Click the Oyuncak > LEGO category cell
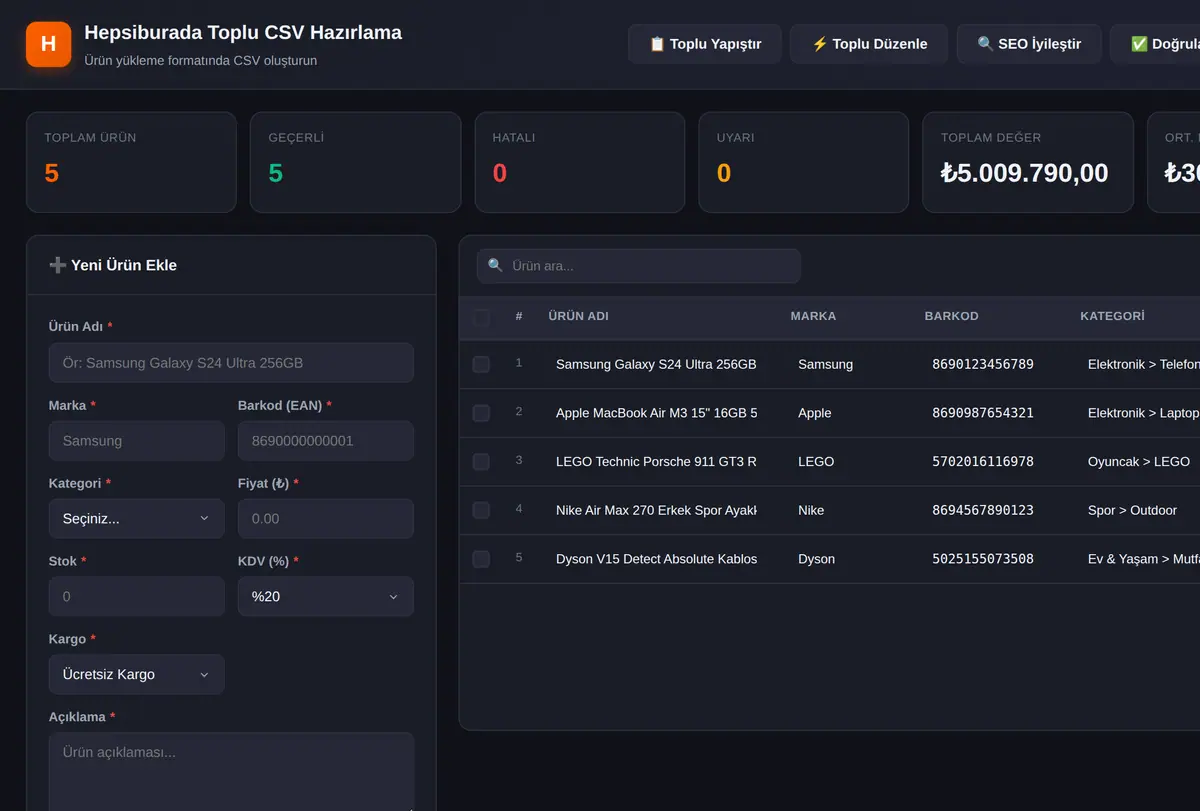This screenshot has width=1200, height=811. pyautogui.click(x=1139, y=462)
